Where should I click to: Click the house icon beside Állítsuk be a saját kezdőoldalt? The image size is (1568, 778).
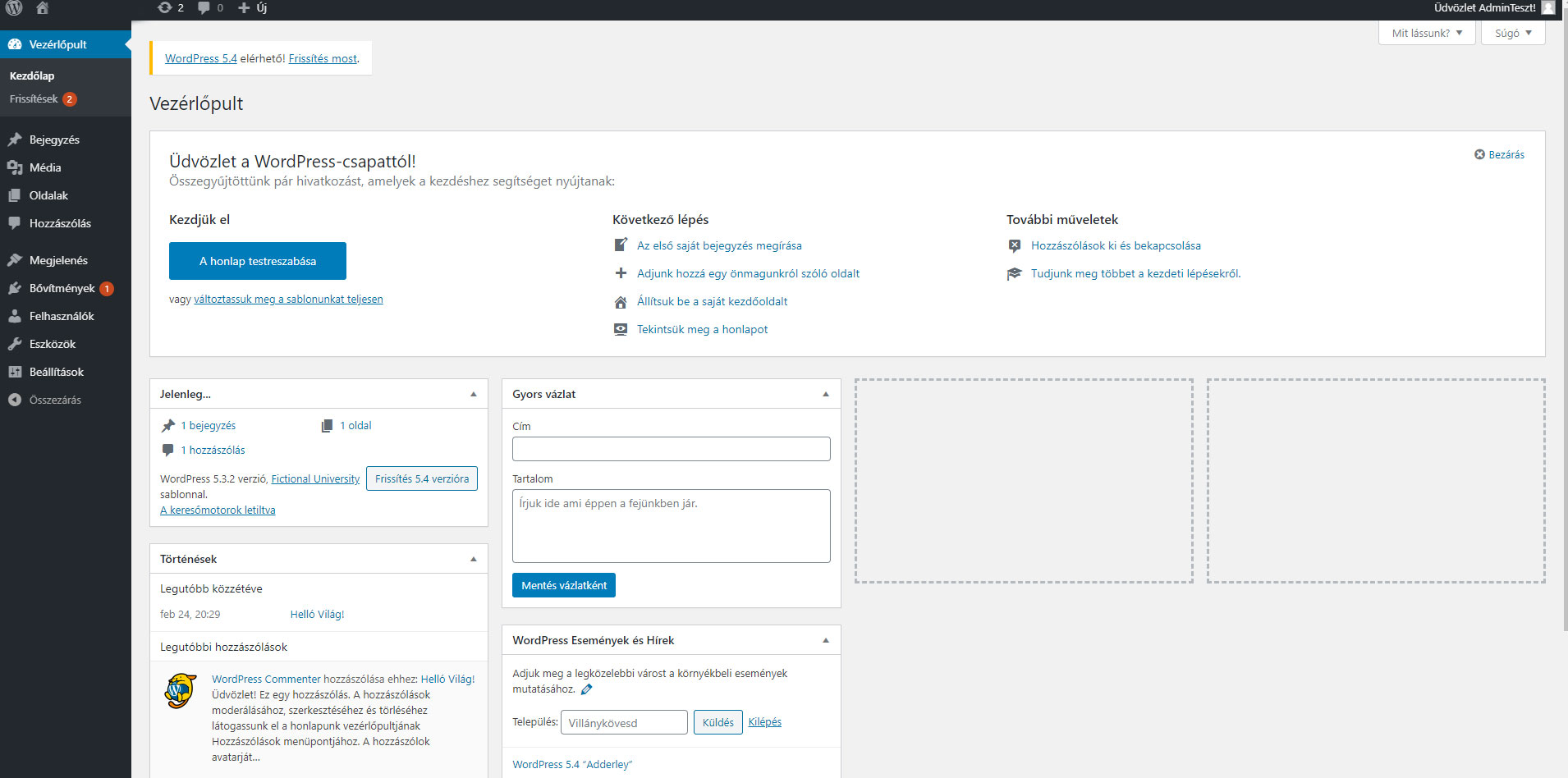point(621,301)
